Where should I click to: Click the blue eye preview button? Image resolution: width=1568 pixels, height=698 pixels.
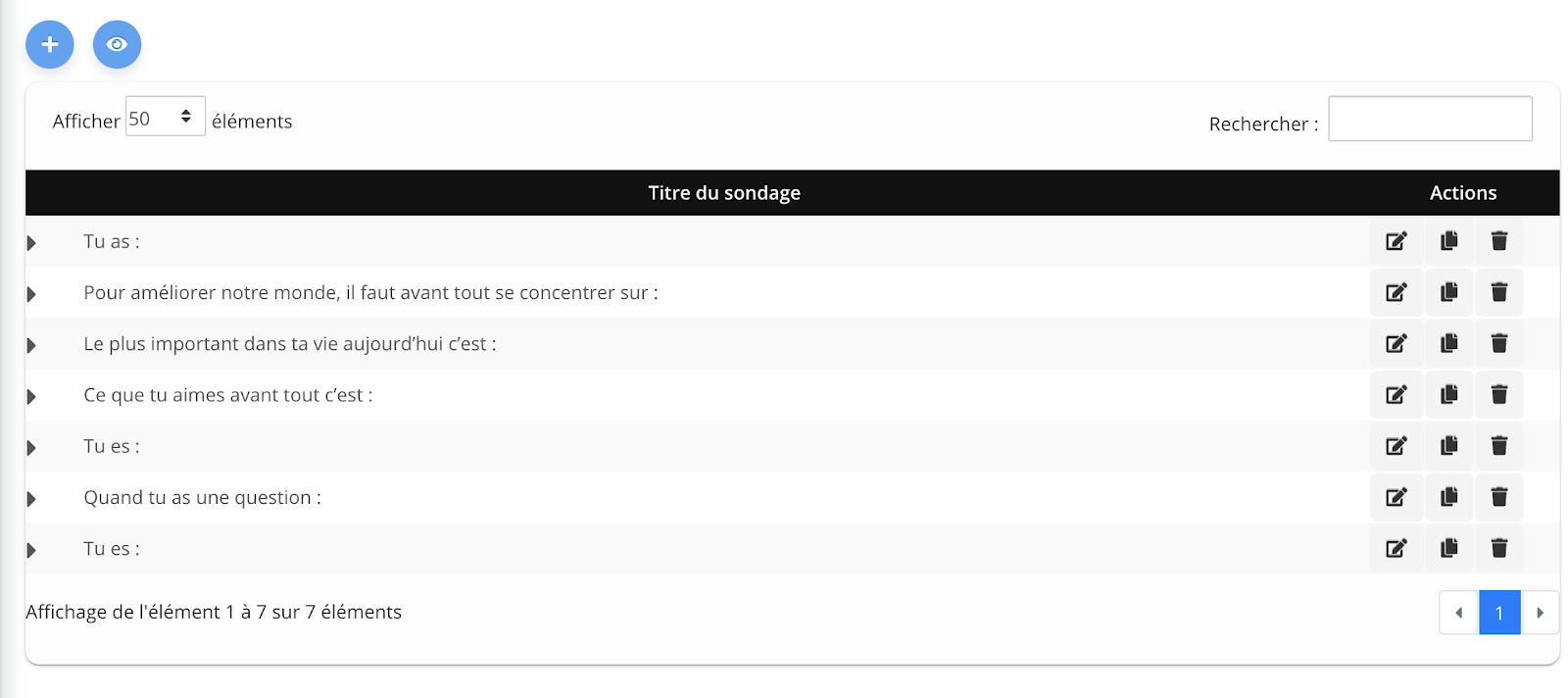tap(117, 44)
